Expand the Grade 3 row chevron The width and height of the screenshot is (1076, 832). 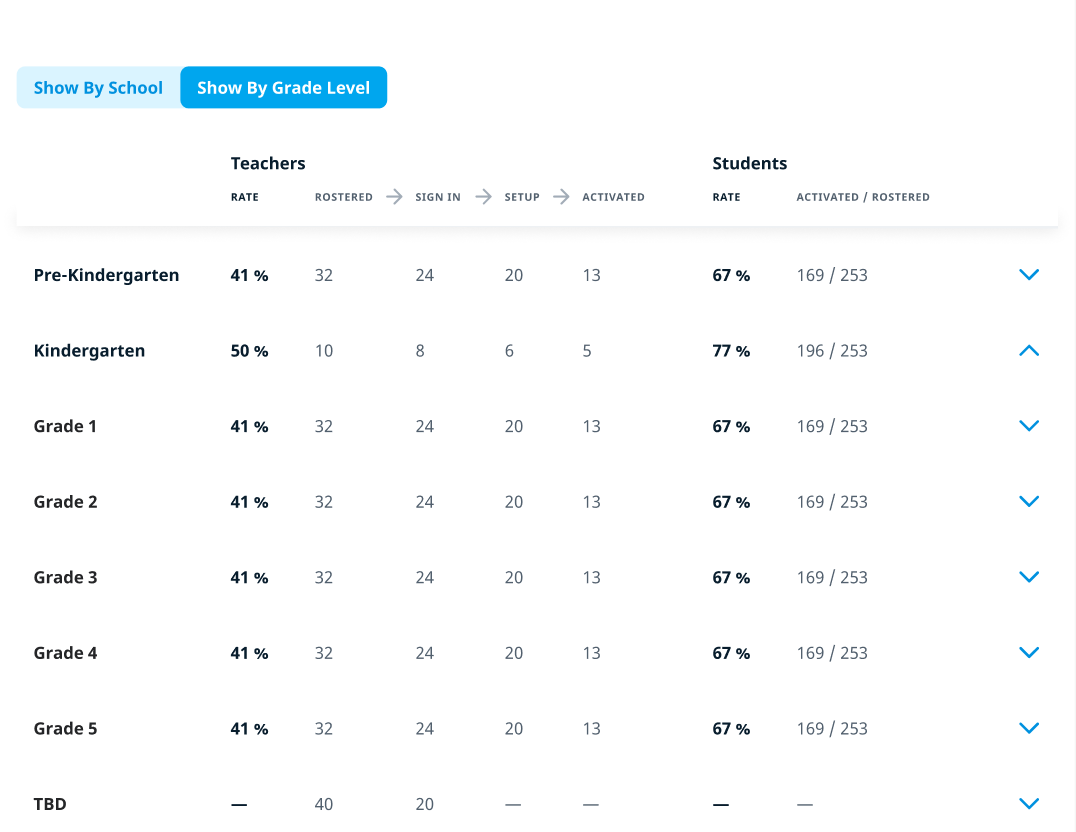coord(1028,577)
